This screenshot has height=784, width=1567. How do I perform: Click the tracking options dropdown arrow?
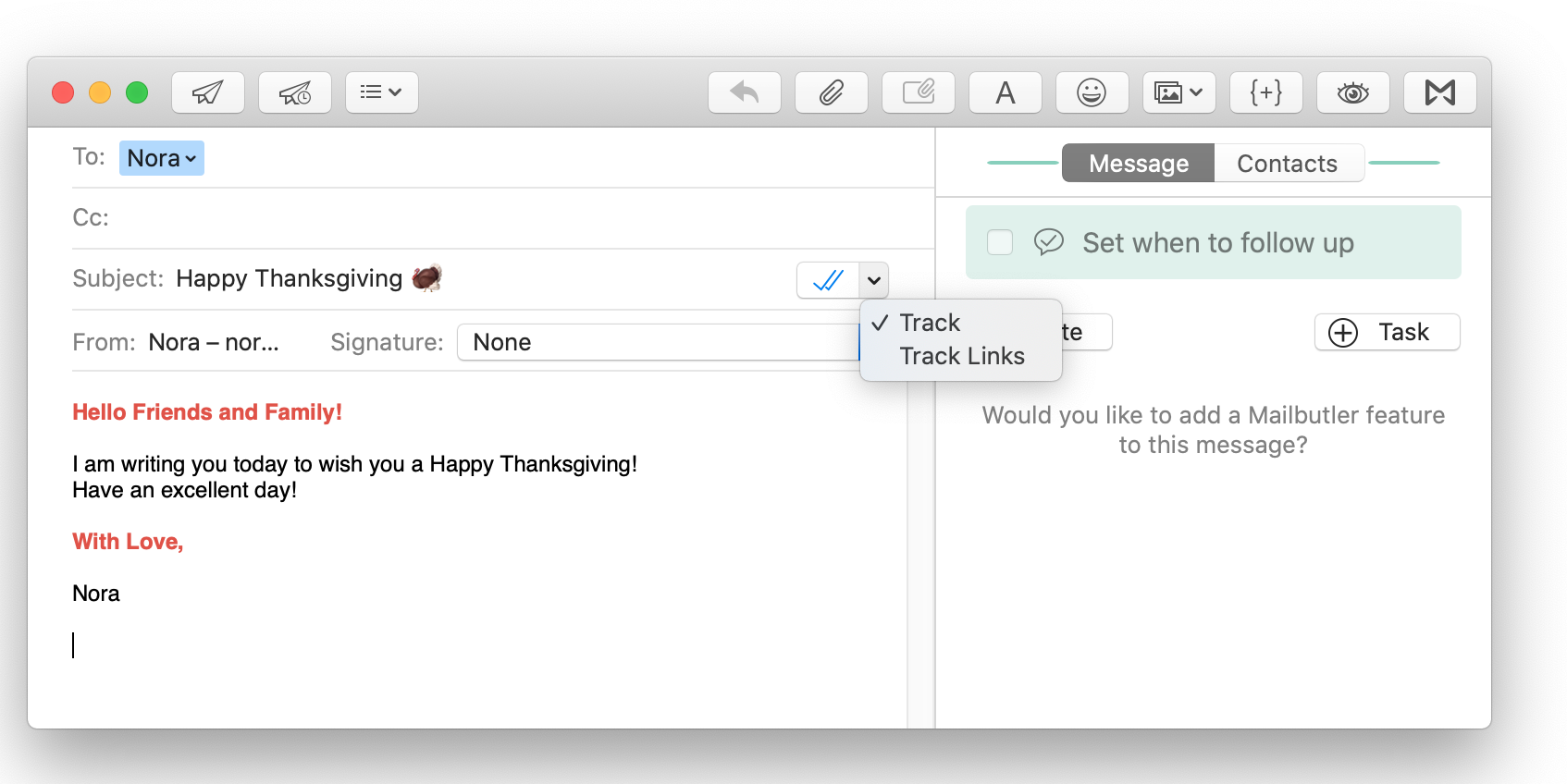coord(874,280)
